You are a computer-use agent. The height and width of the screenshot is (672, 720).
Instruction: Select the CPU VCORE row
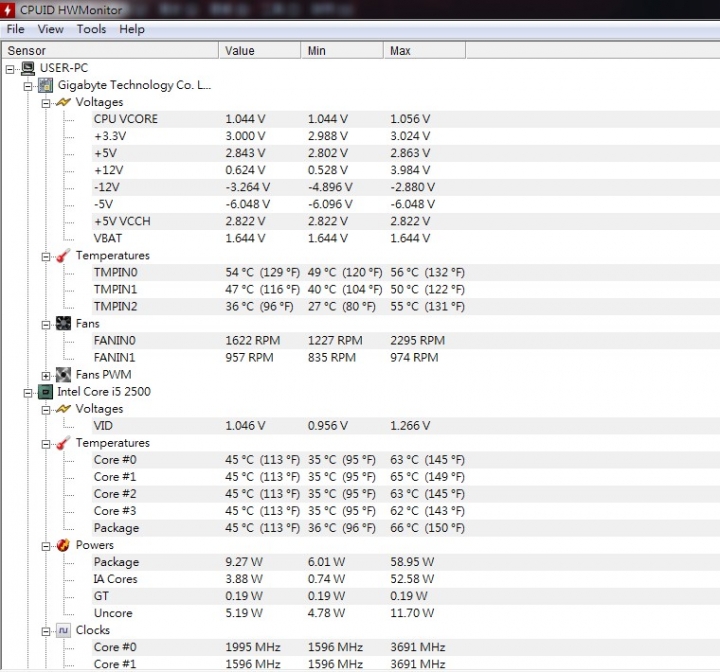pos(405,119)
